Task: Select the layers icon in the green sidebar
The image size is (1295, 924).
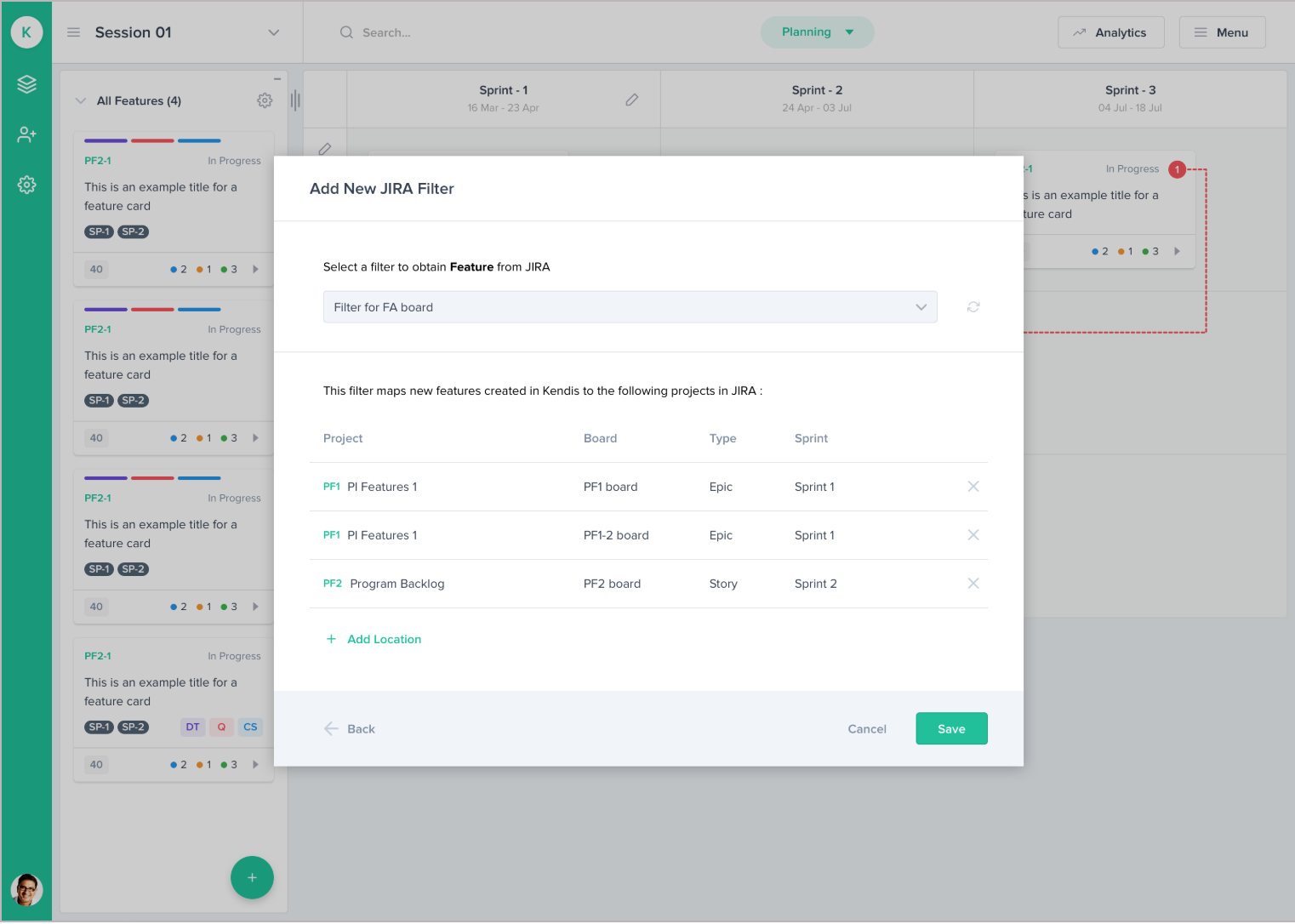Action: tap(26, 84)
